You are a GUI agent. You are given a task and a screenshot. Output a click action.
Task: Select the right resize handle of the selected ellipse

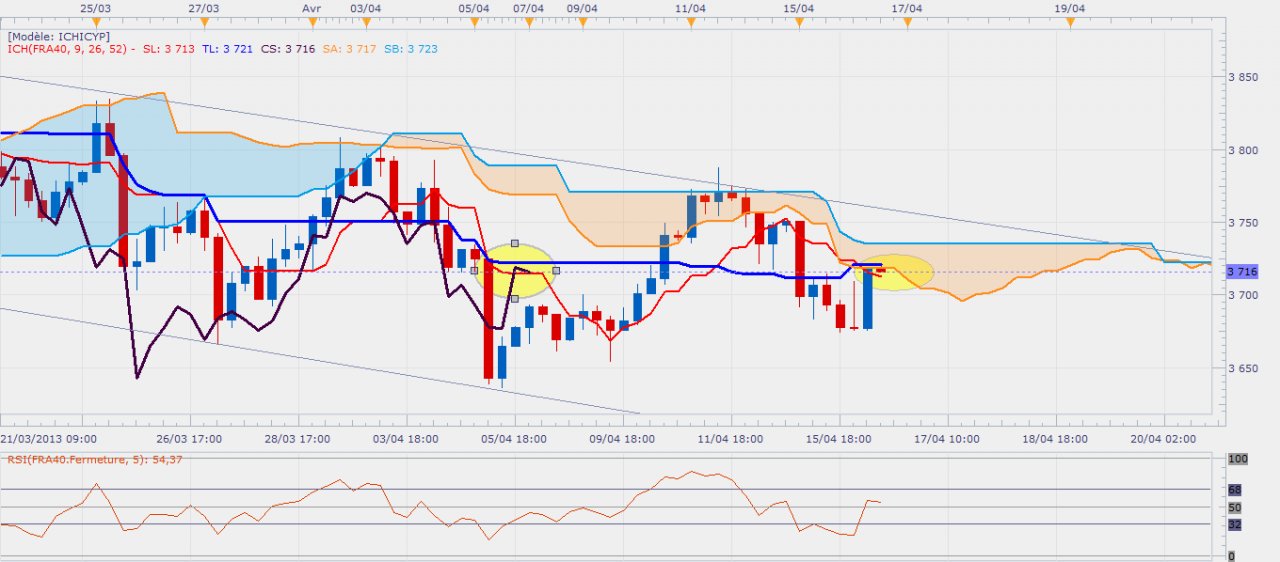coord(555,270)
